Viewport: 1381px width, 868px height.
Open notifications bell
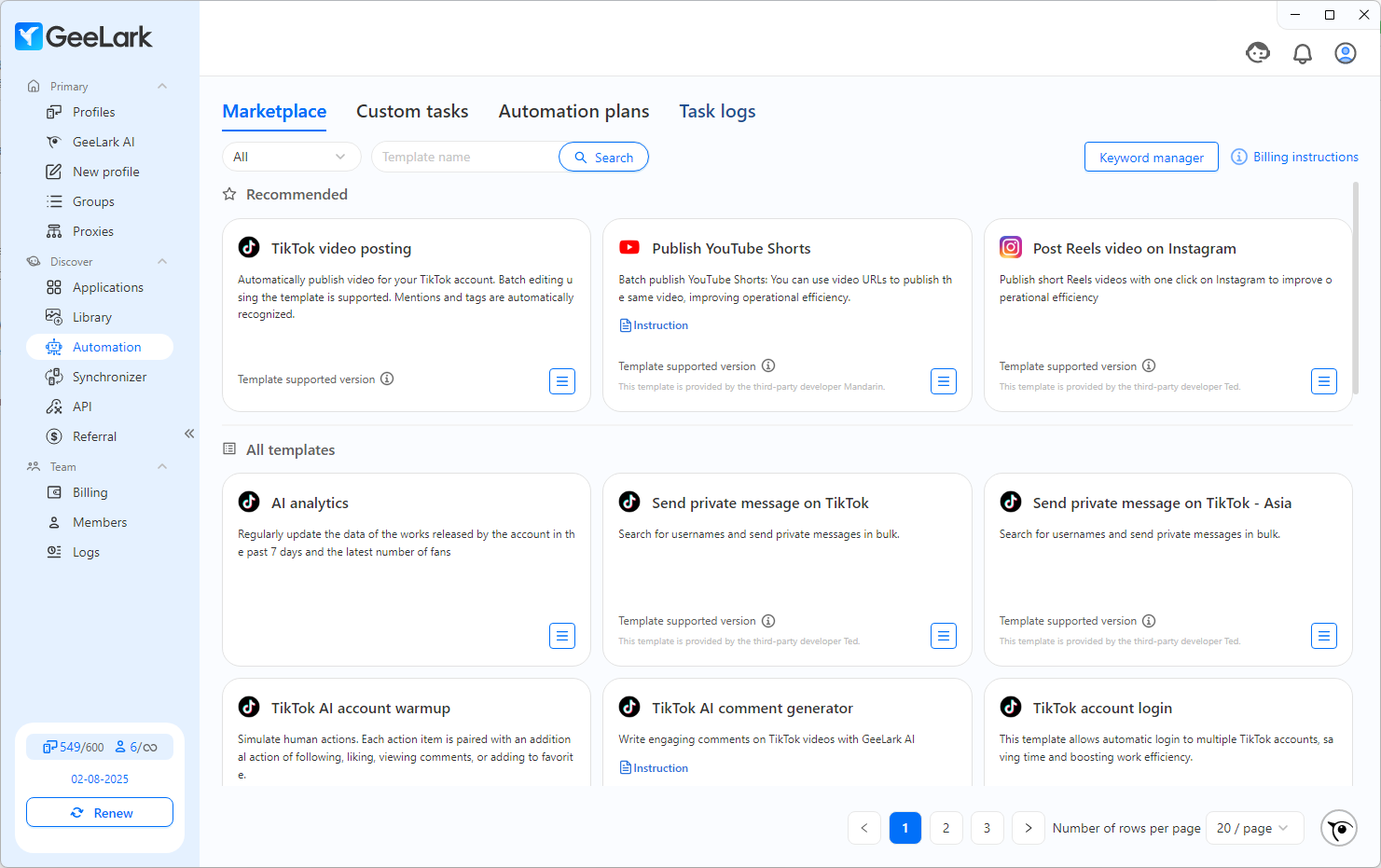(1303, 54)
